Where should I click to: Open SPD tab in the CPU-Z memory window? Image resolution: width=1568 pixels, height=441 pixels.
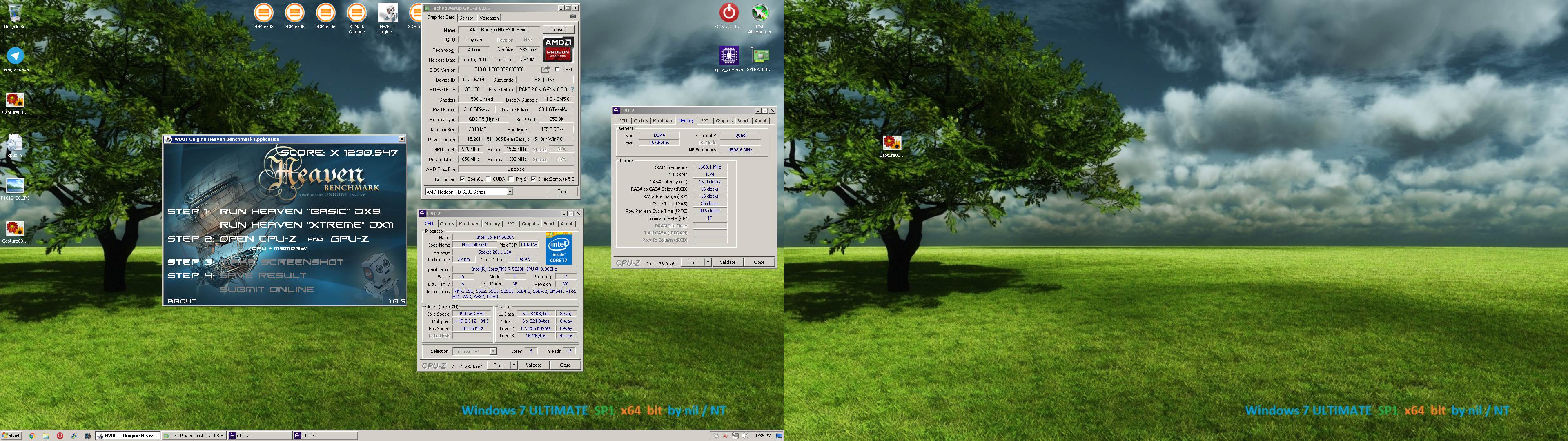coord(704,120)
